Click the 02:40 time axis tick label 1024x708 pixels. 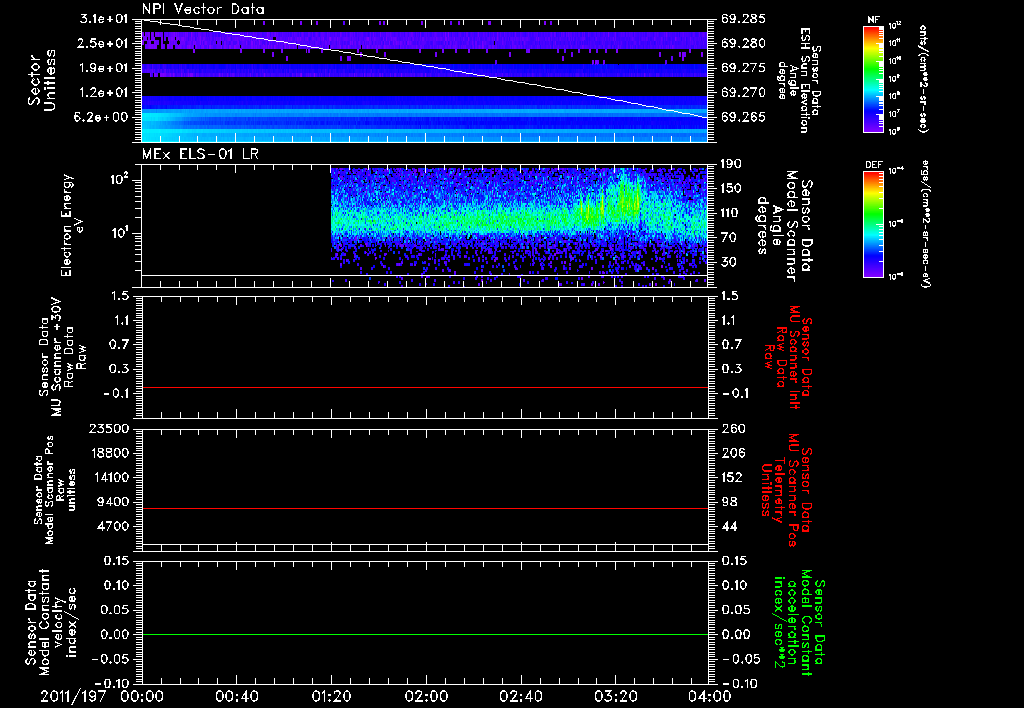[x=520, y=694]
